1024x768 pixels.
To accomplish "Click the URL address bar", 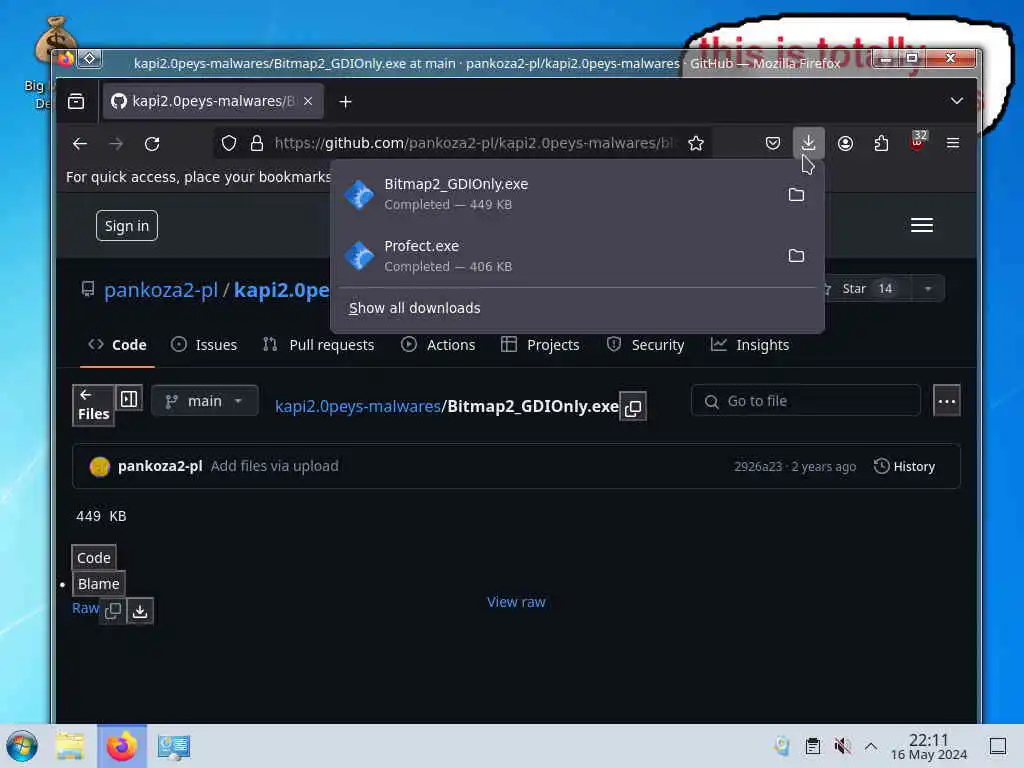I will click(x=475, y=143).
